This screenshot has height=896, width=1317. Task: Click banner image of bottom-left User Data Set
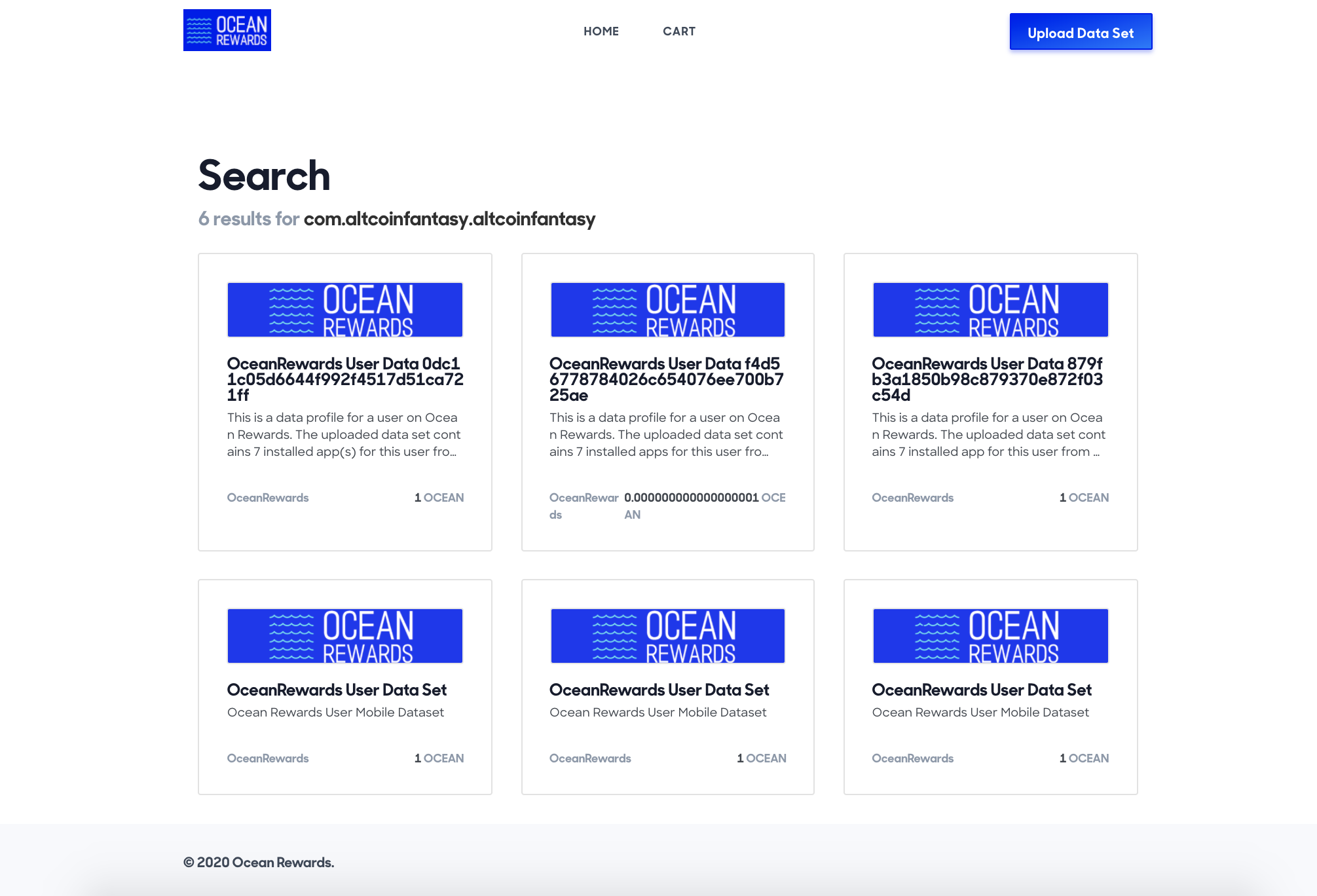(x=344, y=636)
